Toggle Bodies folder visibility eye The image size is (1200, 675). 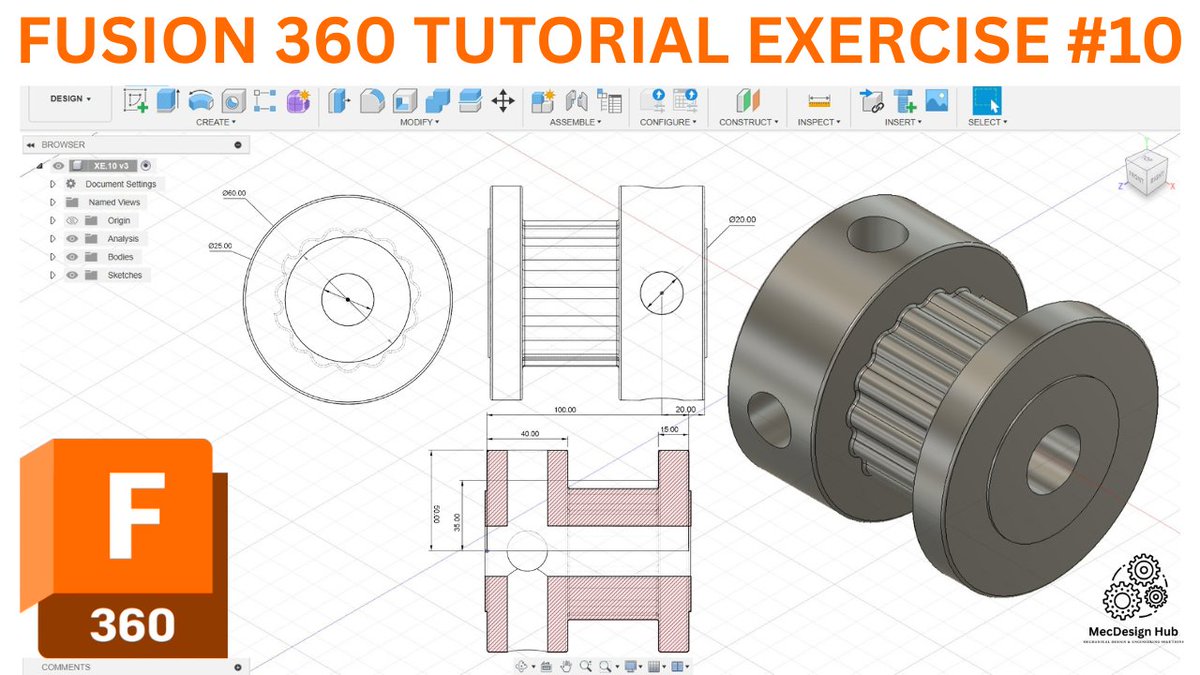point(72,257)
